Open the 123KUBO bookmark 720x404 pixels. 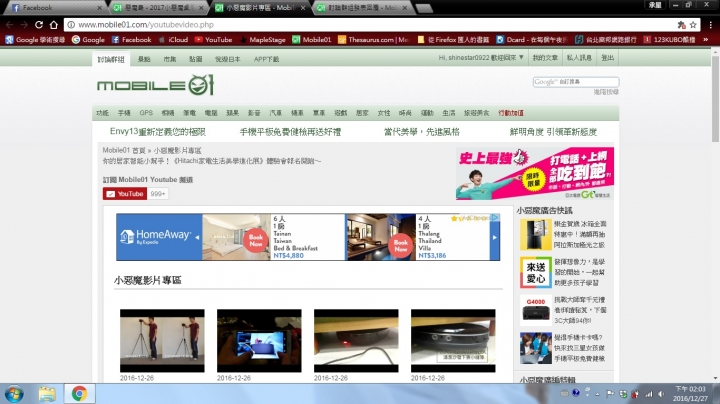[669, 39]
